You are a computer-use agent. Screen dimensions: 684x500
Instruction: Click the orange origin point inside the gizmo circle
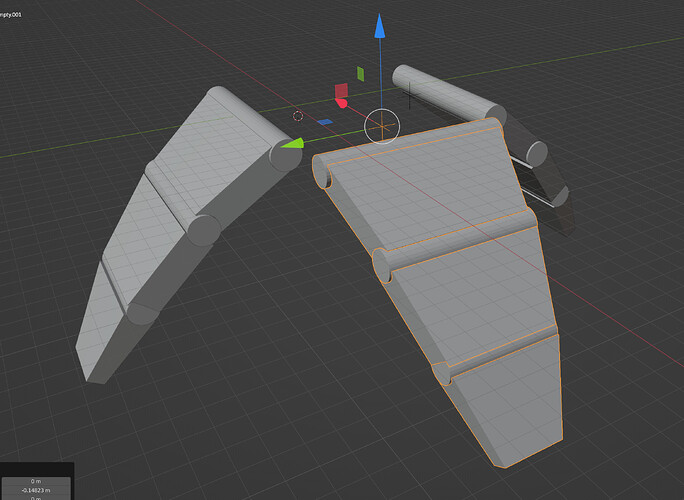point(382,127)
